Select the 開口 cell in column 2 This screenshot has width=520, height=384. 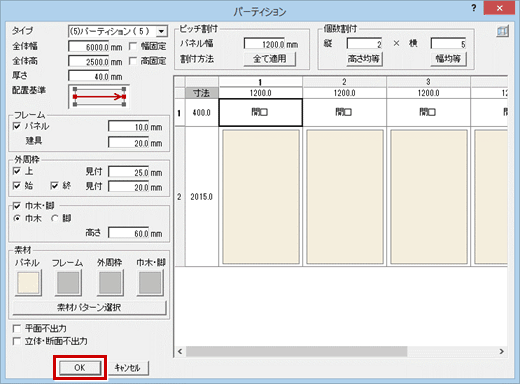(x=344, y=112)
